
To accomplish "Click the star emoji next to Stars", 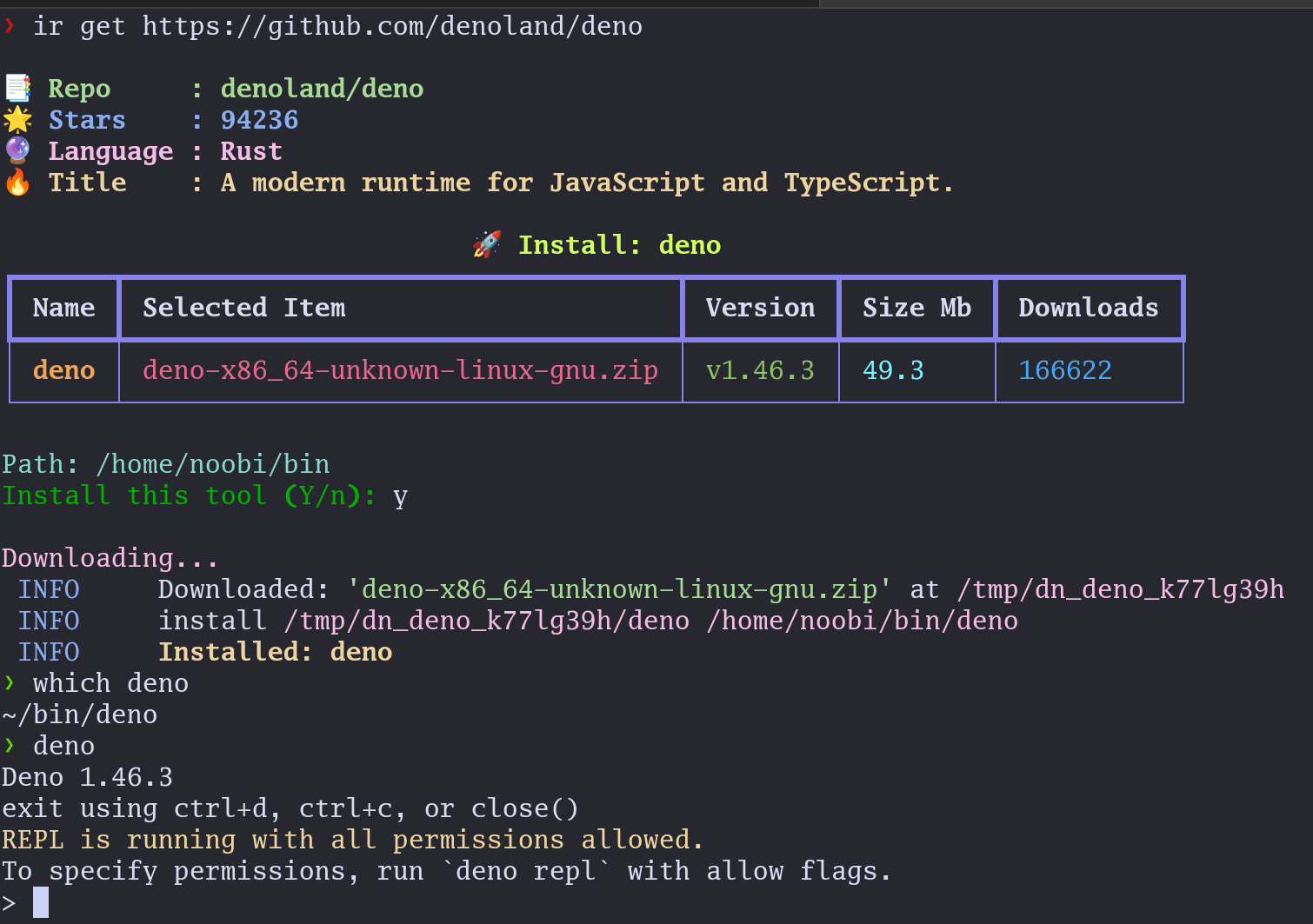I will pos(17,119).
